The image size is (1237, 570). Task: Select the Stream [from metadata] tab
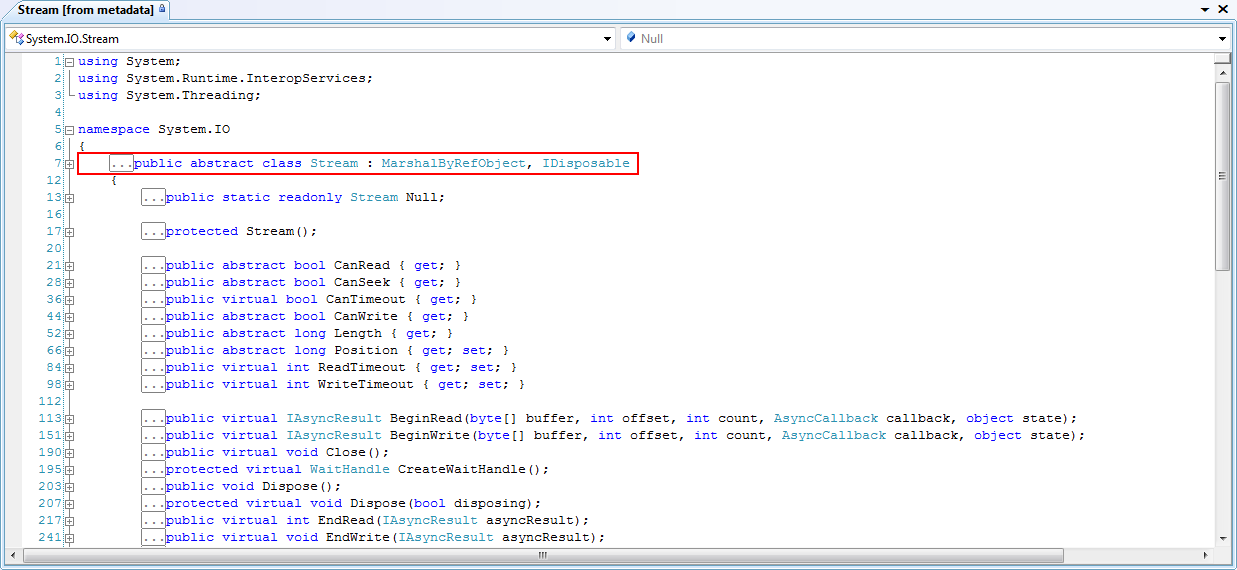(85, 9)
